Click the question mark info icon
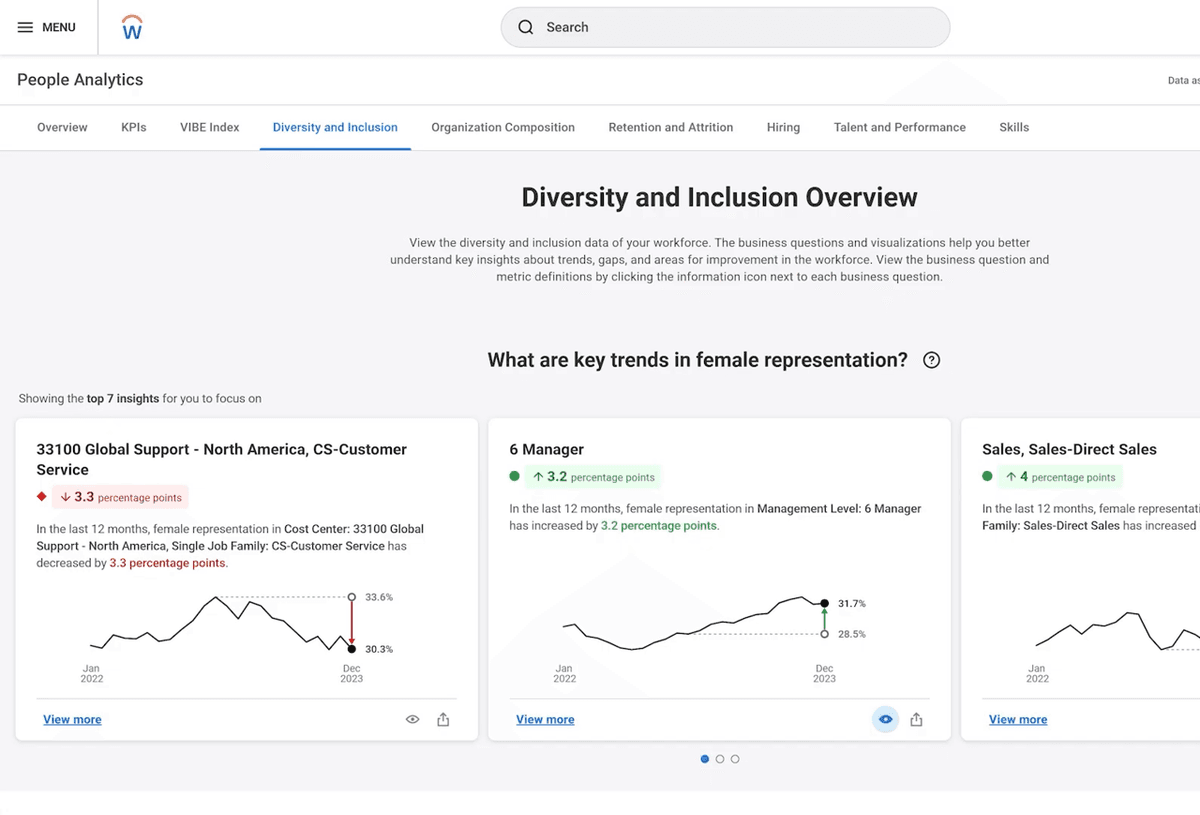 [x=931, y=360]
